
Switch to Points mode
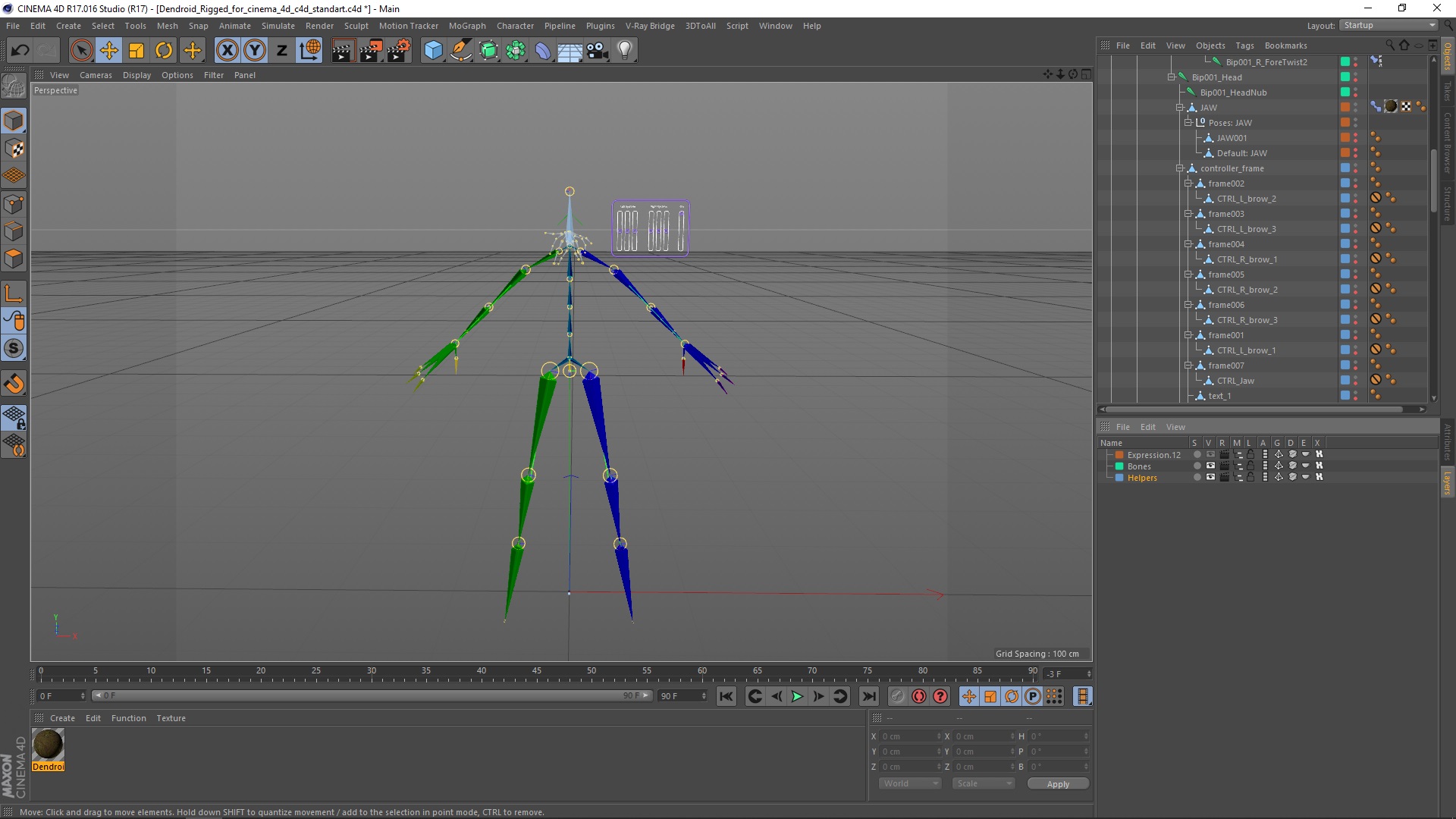pos(14,203)
